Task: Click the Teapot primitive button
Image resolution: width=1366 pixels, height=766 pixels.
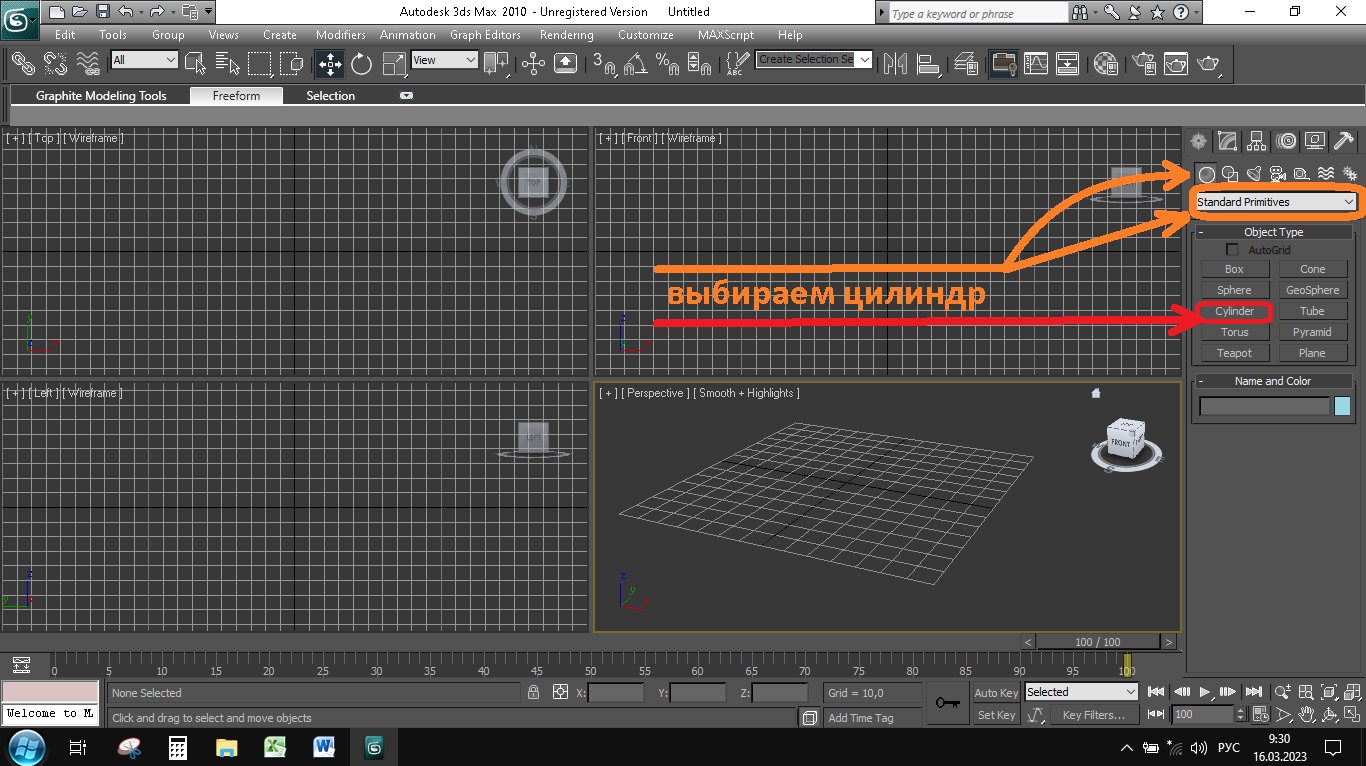Action: pos(1235,353)
